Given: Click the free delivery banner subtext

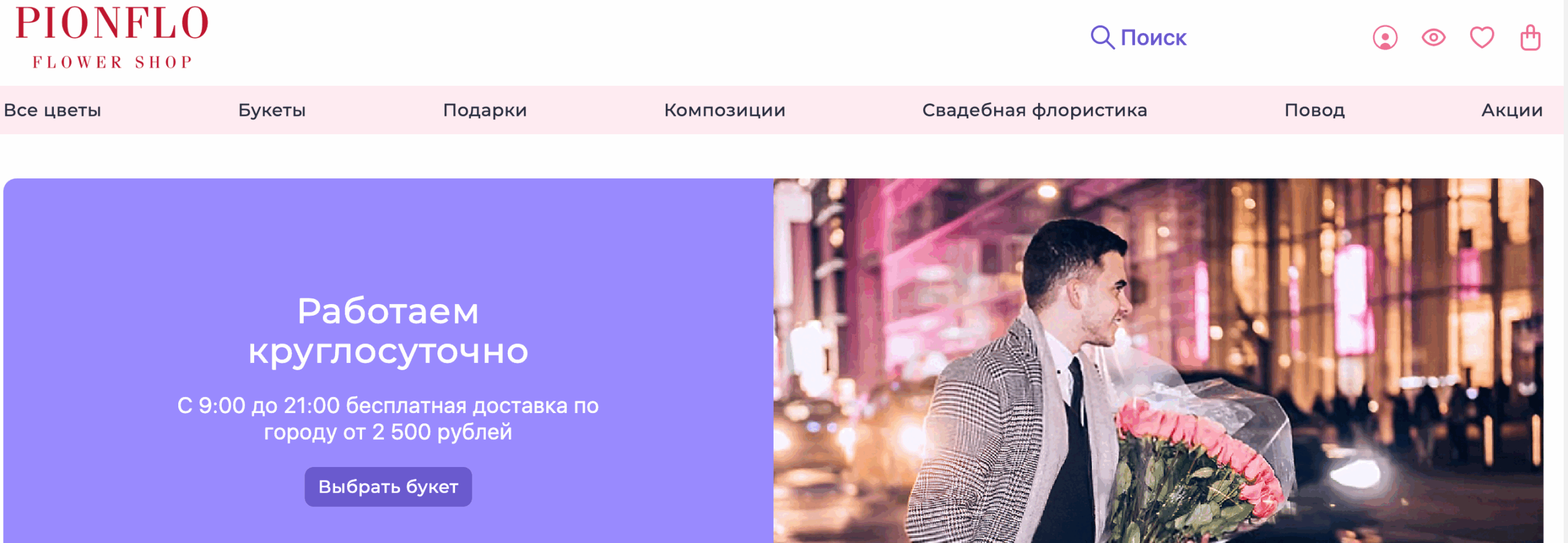Looking at the screenshot, I should click(x=388, y=419).
